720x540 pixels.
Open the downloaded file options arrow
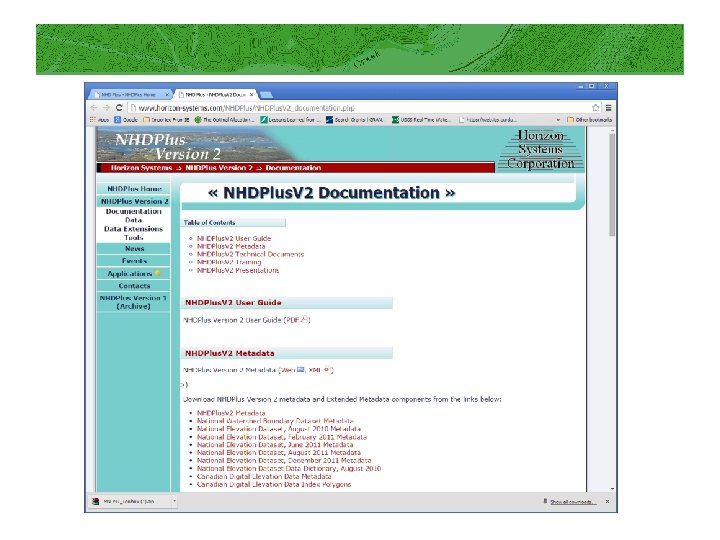click(x=174, y=501)
